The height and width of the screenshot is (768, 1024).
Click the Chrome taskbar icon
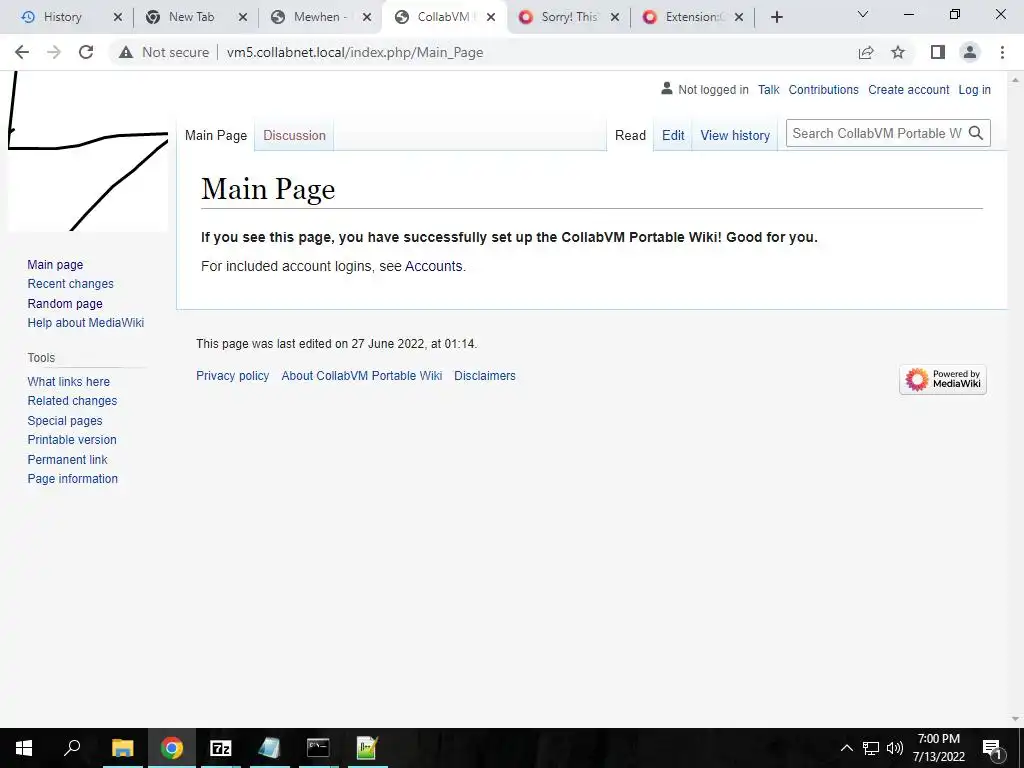pos(172,748)
